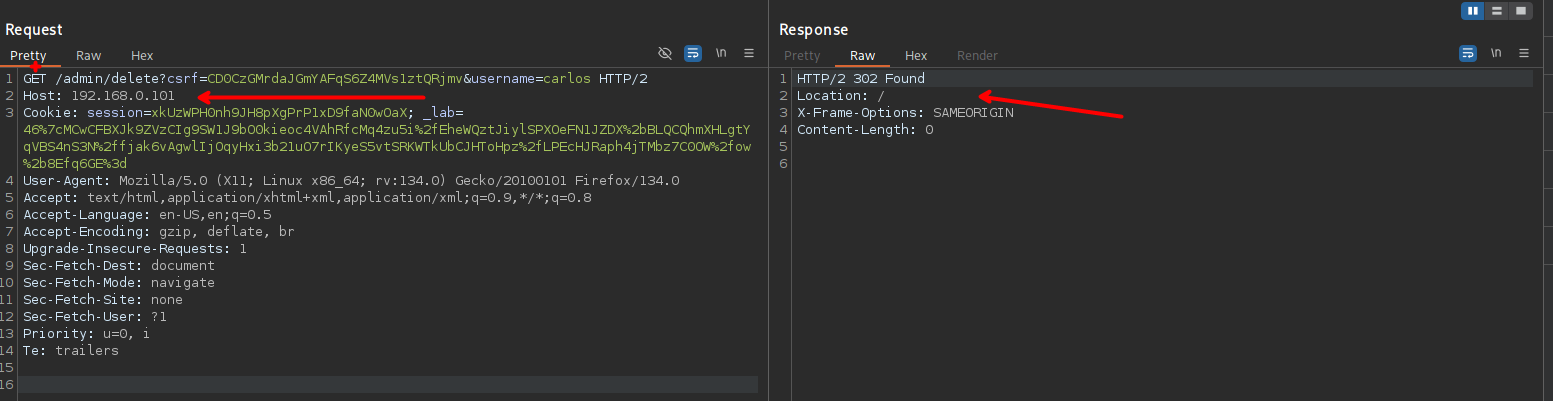The image size is (1553, 401).
Task: Click the Location header line in the response
Action: click(840, 96)
